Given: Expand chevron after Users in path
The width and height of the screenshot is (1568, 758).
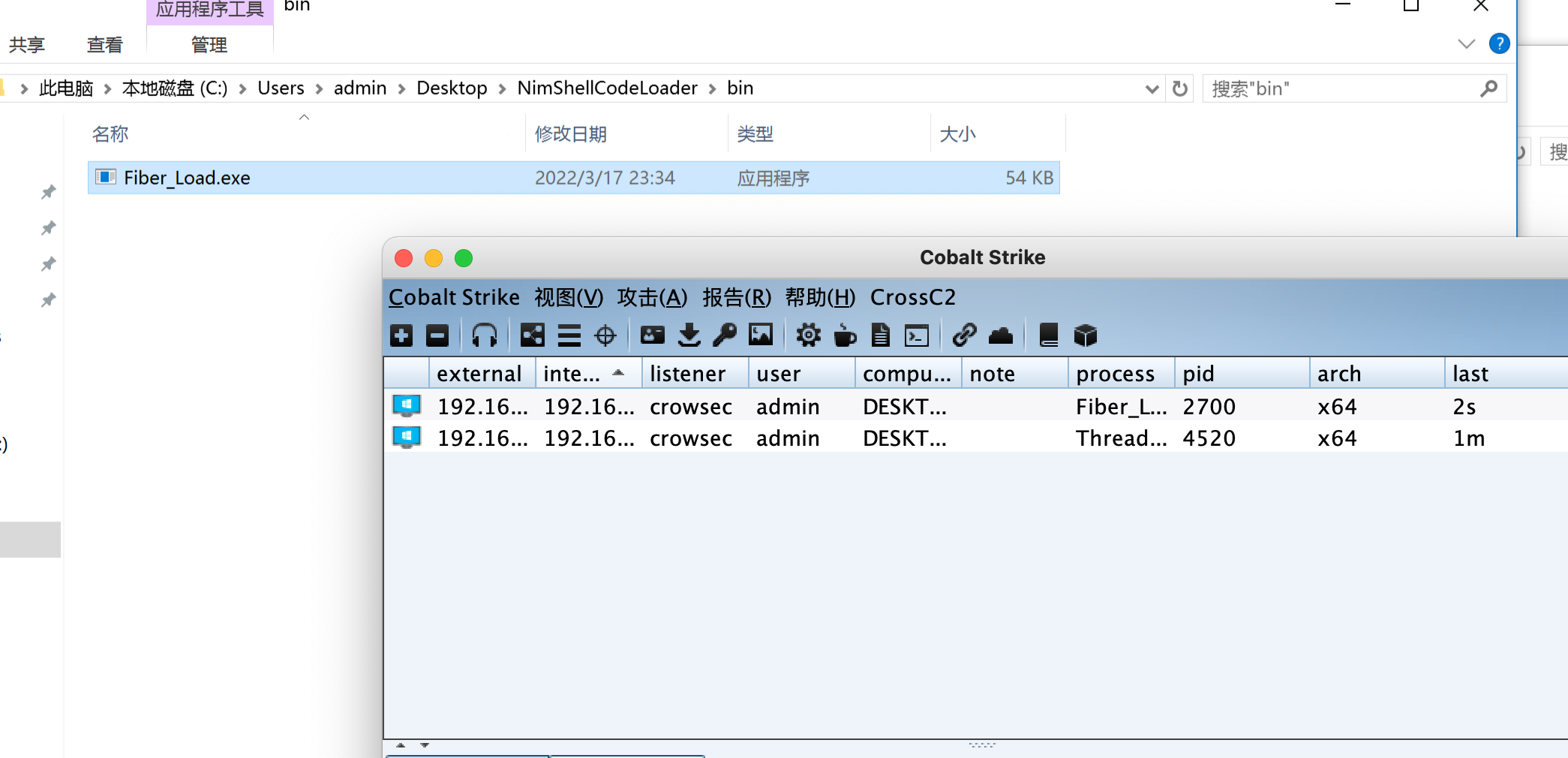Looking at the screenshot, I should click(319, 89).
